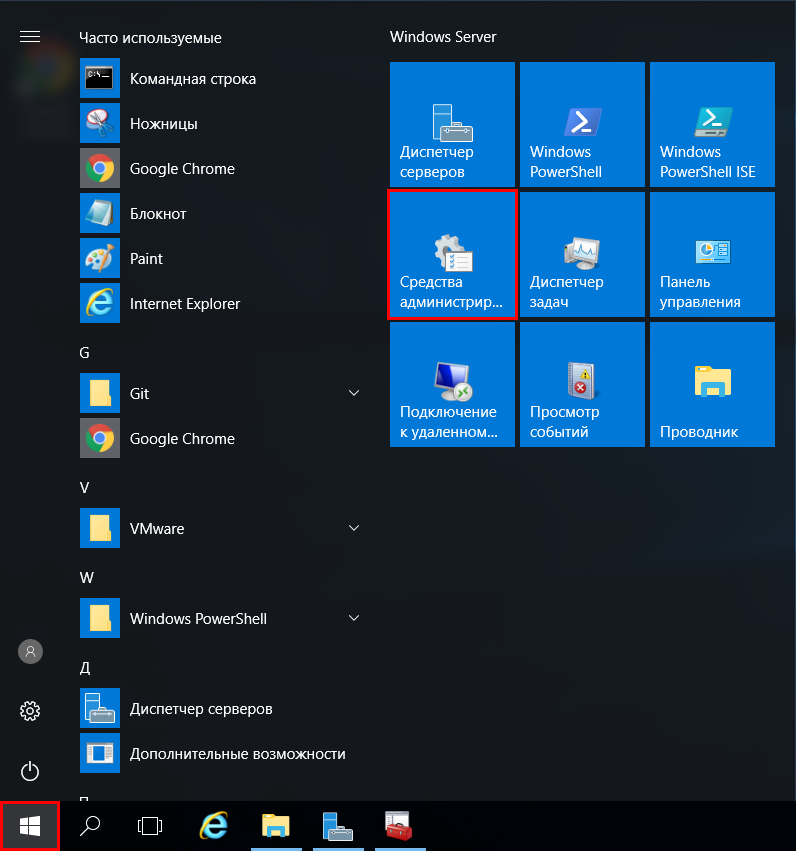Click the user account avatar icon
This screenshot has width=796, height=851.
[30, 651]
